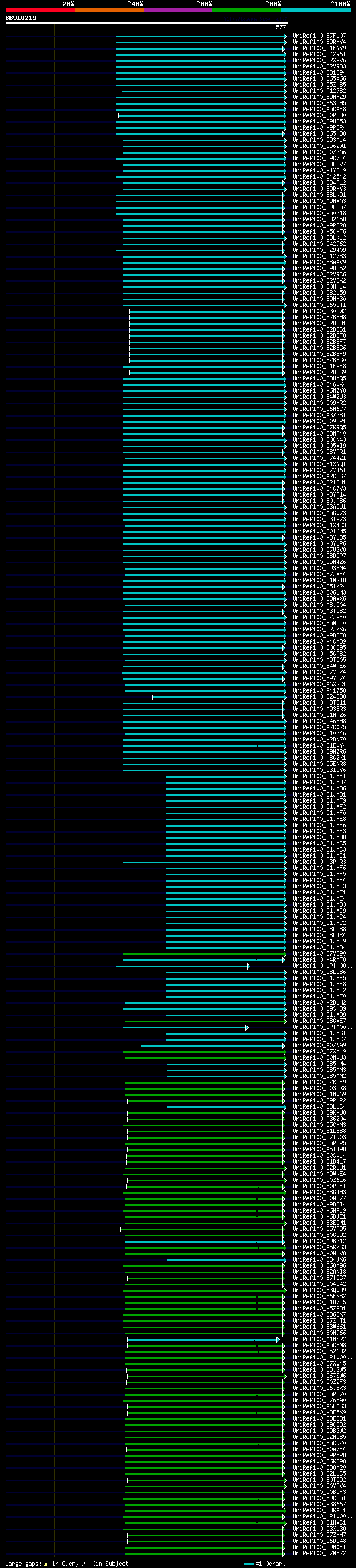Click hit label UniRef100_C0PDB0
This screenshot has width=356, height=1568.
(x=319, y=116)
